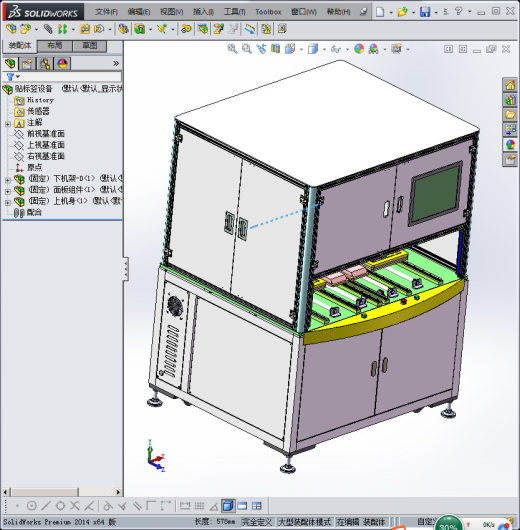This screenshot has height=530, width=520.
Task: Open the Section View tool
Action: (x=275, y=49)
